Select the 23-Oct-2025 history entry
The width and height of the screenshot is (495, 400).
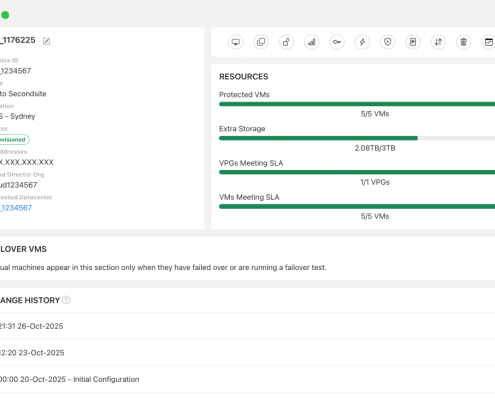tap(247, 353)
